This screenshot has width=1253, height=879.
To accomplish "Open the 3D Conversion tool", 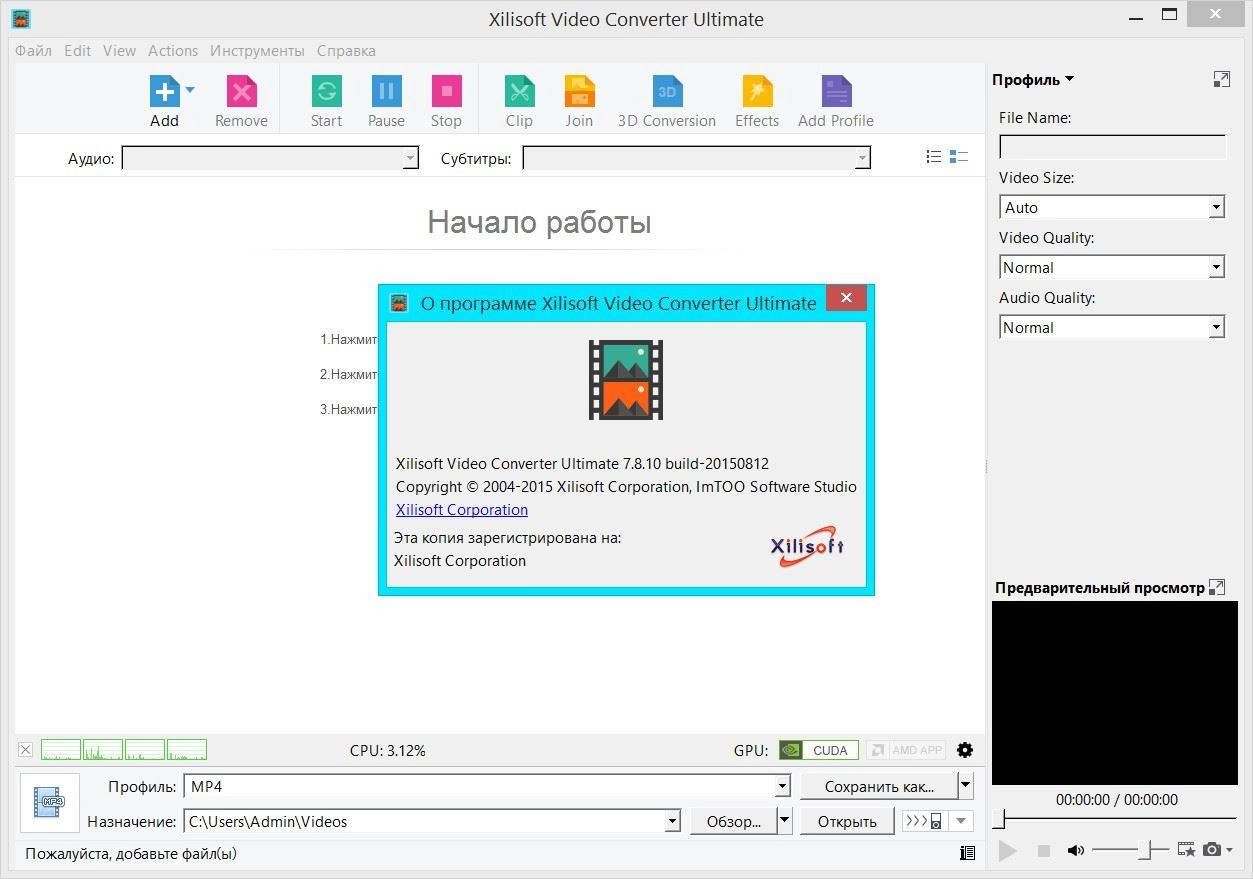I will (x=667, y=92).
